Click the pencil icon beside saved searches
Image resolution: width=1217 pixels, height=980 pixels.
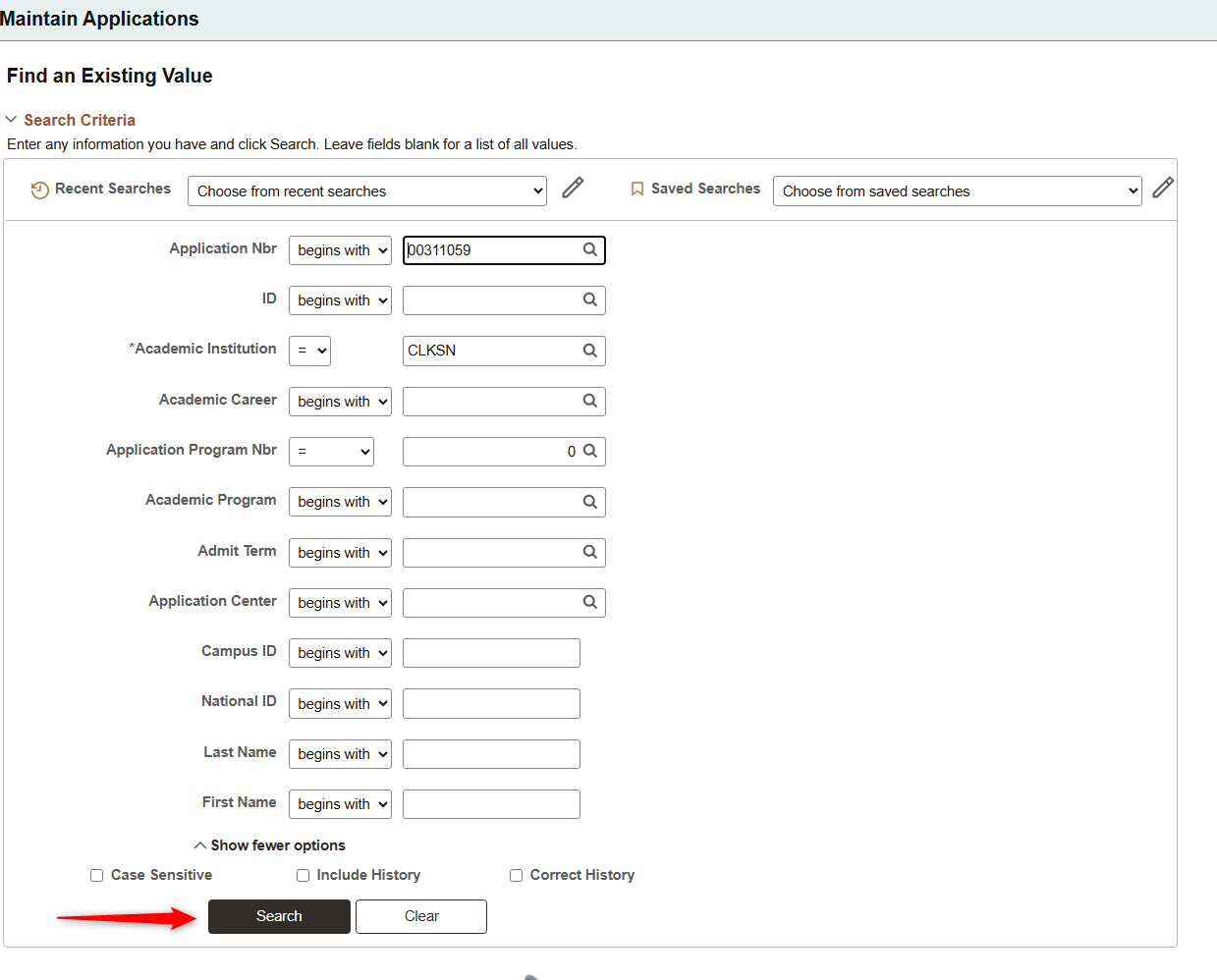[1163, 188]
